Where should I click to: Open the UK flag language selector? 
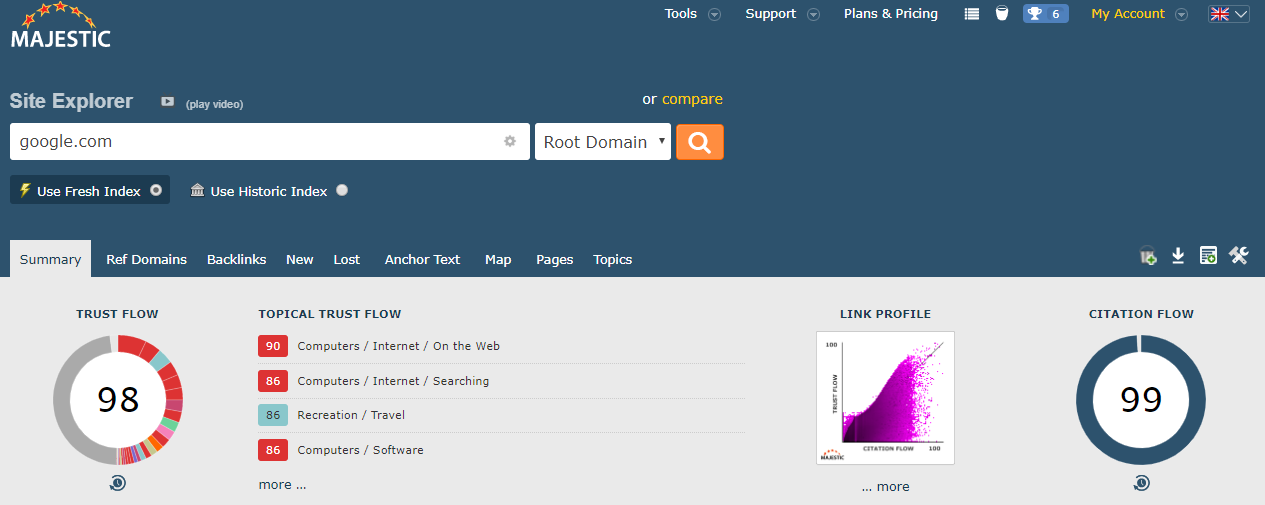point(1229,14)
